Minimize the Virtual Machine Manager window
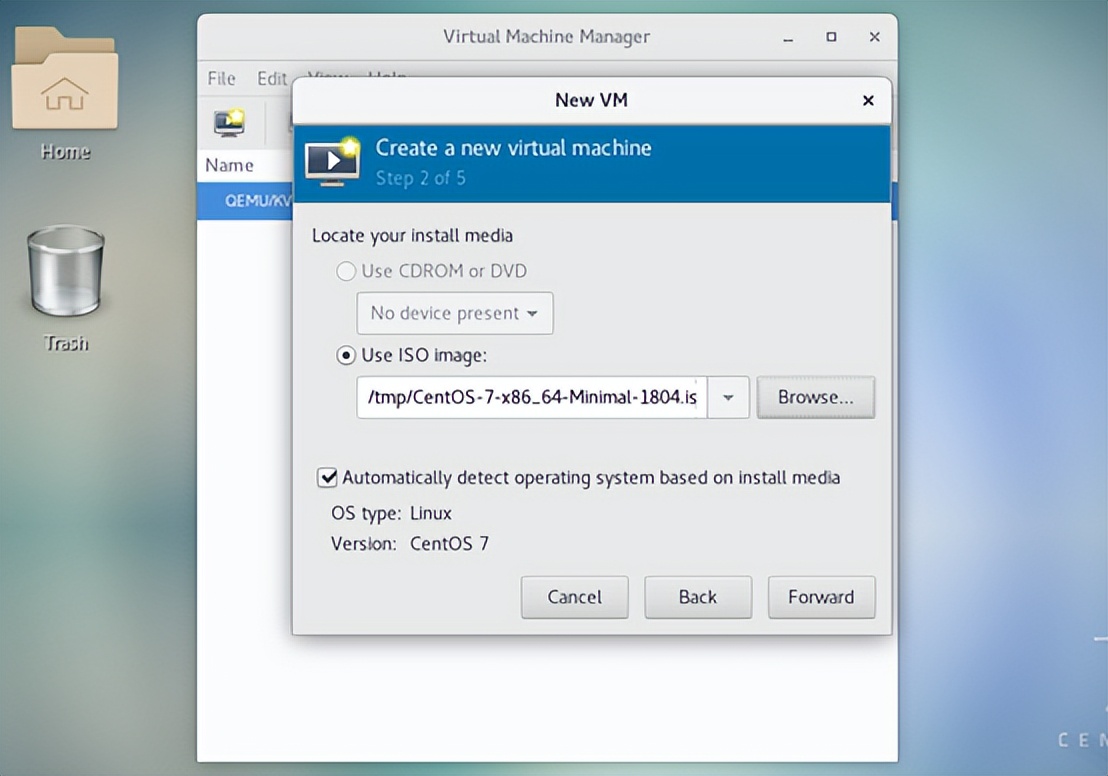The image size is (1108, 776). pos(789,37)
